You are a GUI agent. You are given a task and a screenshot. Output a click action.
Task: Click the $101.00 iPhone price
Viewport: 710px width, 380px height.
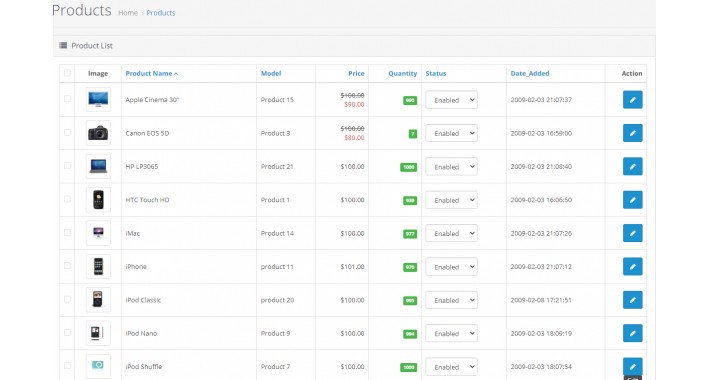pos(352,267)
